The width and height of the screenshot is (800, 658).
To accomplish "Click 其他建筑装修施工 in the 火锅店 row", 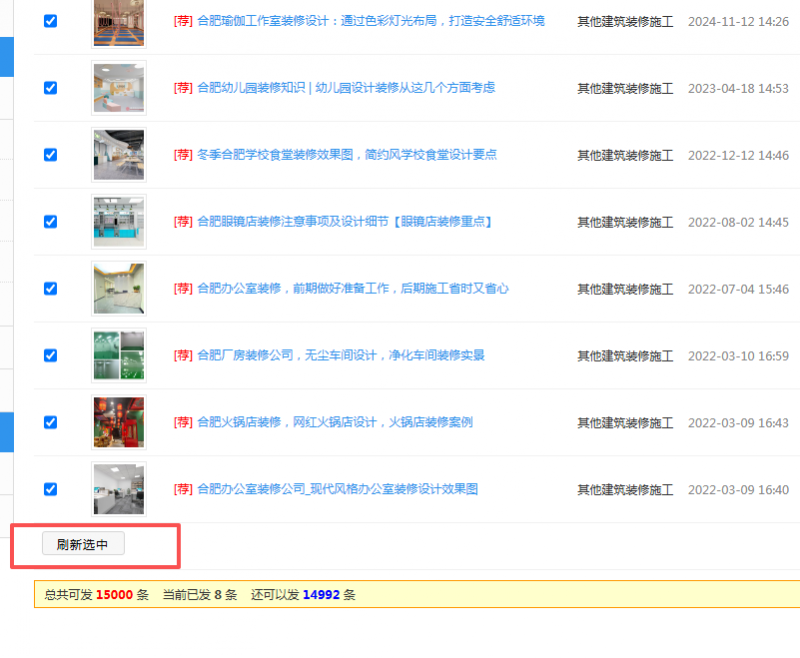I will click(625, 422).
